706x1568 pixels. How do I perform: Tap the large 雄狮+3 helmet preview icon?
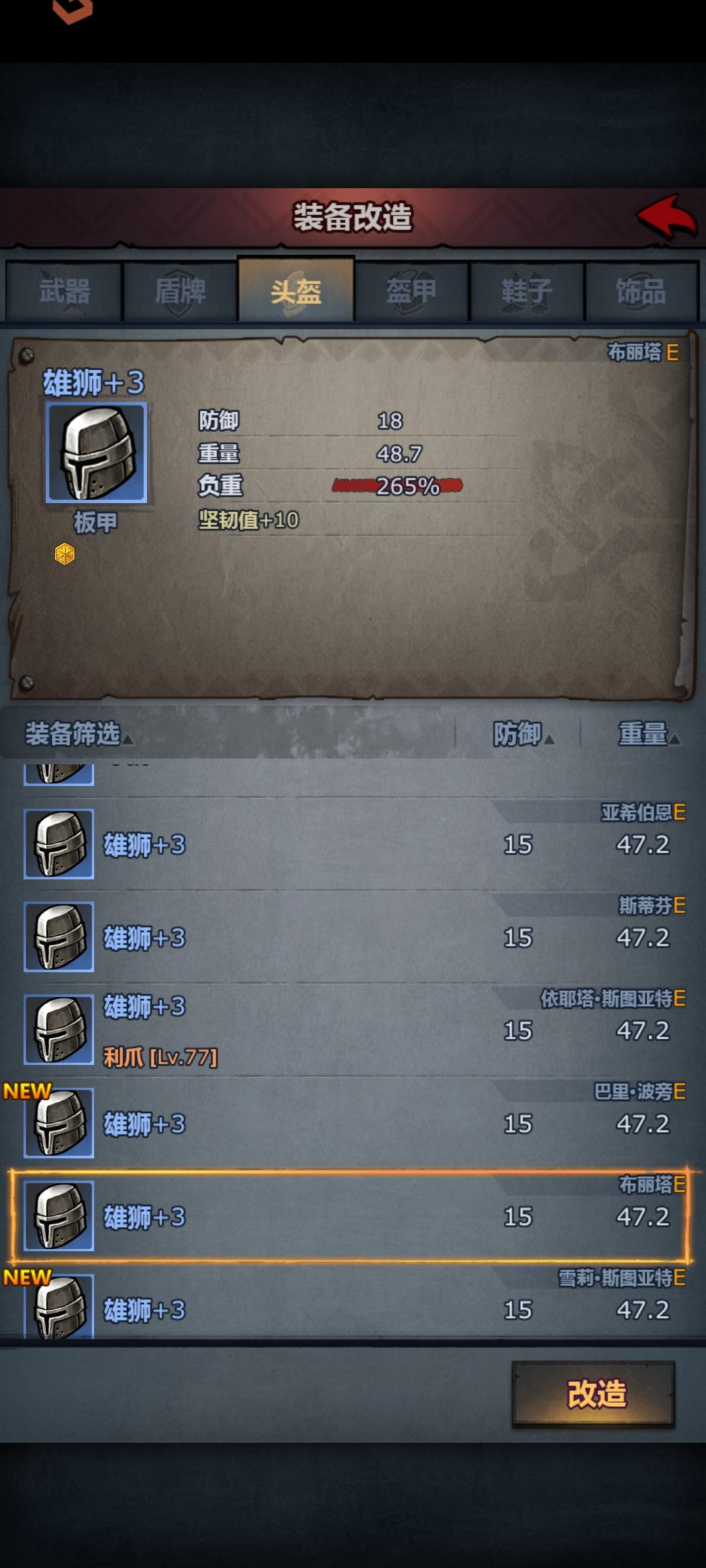[x=96, y=453]
